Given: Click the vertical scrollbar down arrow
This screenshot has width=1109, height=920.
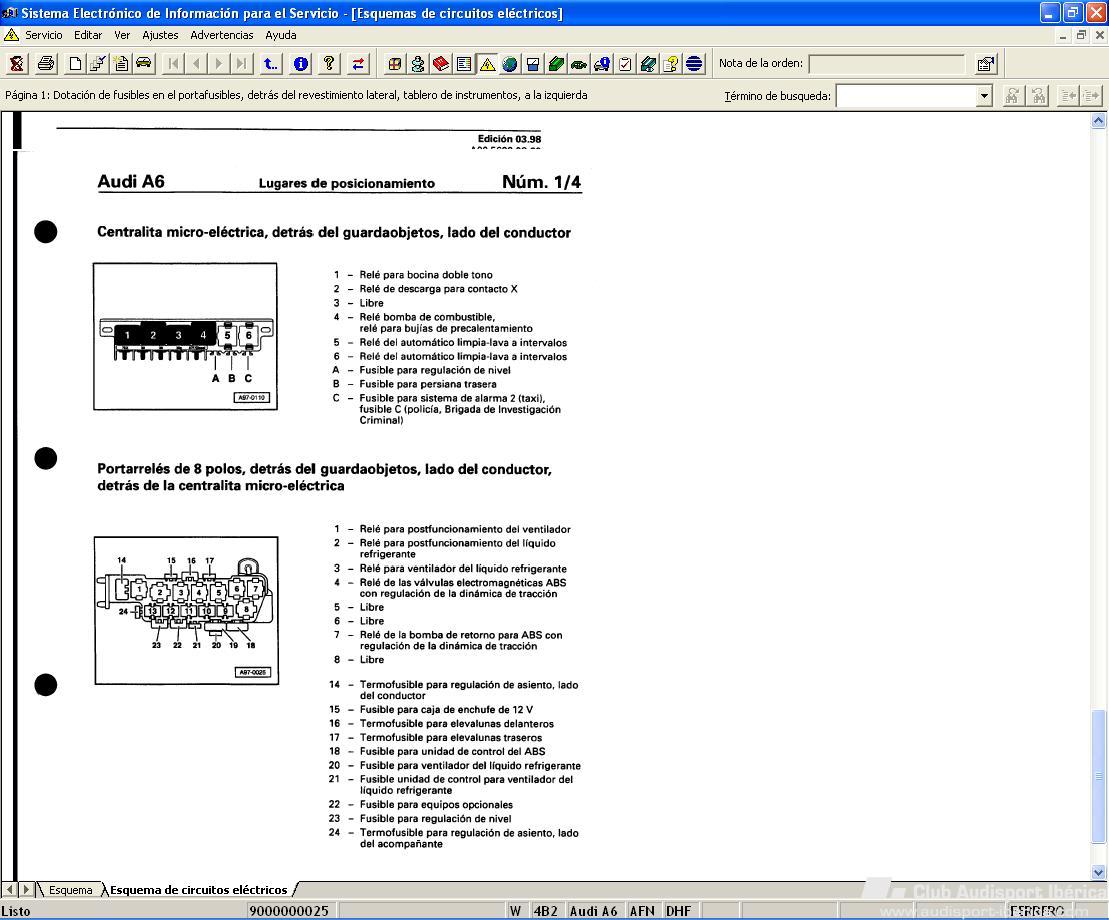Looking at the screenshot, I should 1098,873.
